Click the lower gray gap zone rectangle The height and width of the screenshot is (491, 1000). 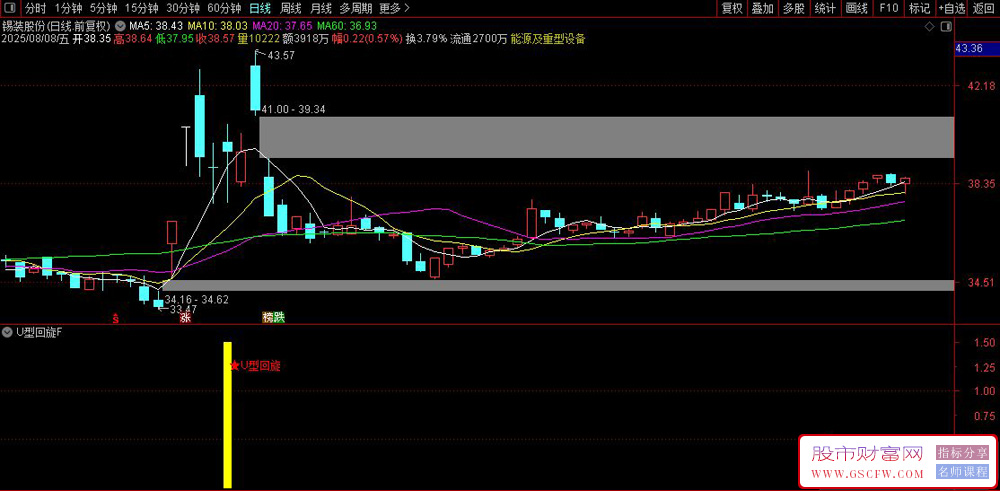pyautogui.click(x=559, y=285)
